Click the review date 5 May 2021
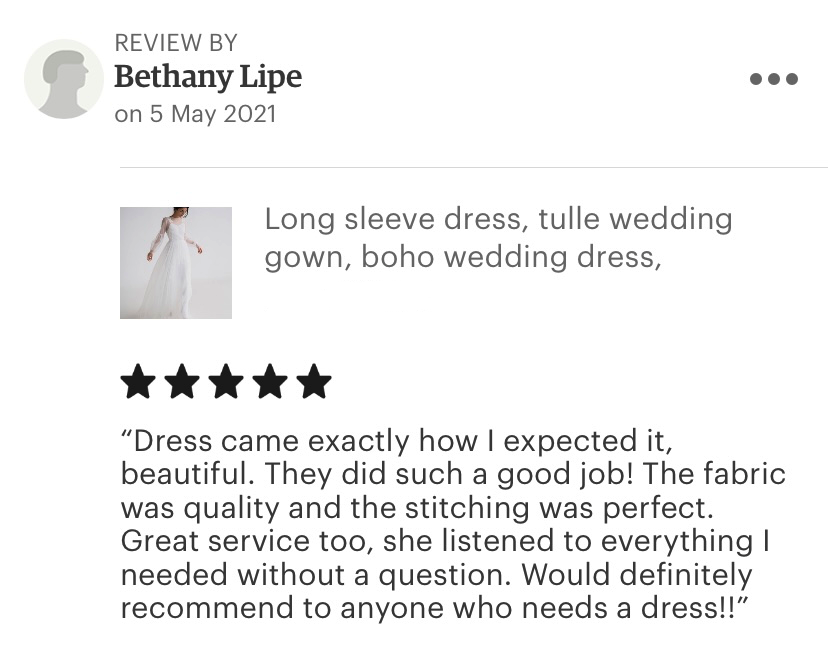The image size is (828, 658). (x=213, y=114)
